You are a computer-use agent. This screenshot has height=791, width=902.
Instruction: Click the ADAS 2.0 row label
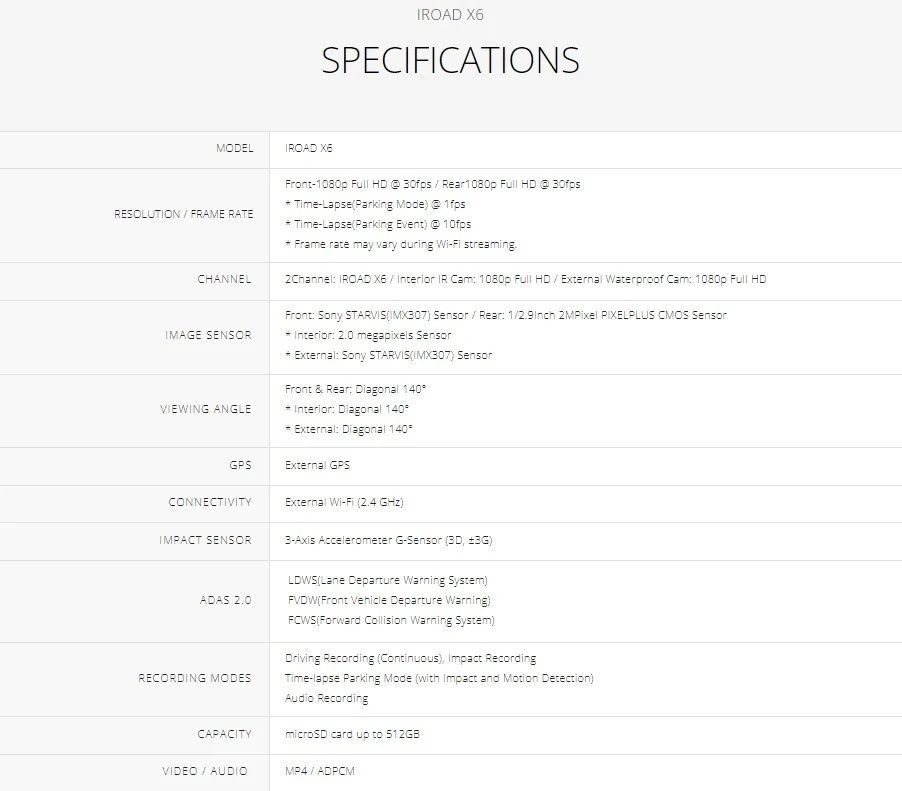click(225, 601)
